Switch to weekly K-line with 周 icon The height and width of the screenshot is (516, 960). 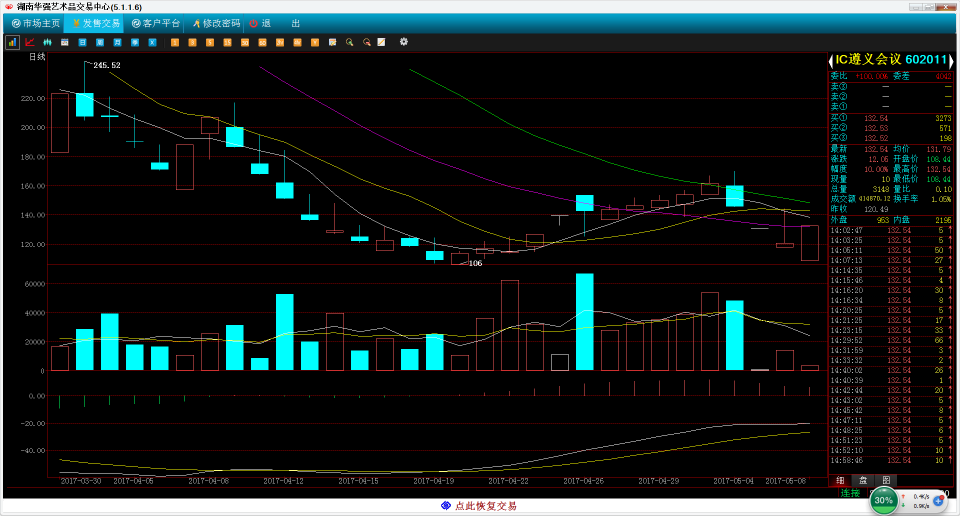(x=100, y=42)
